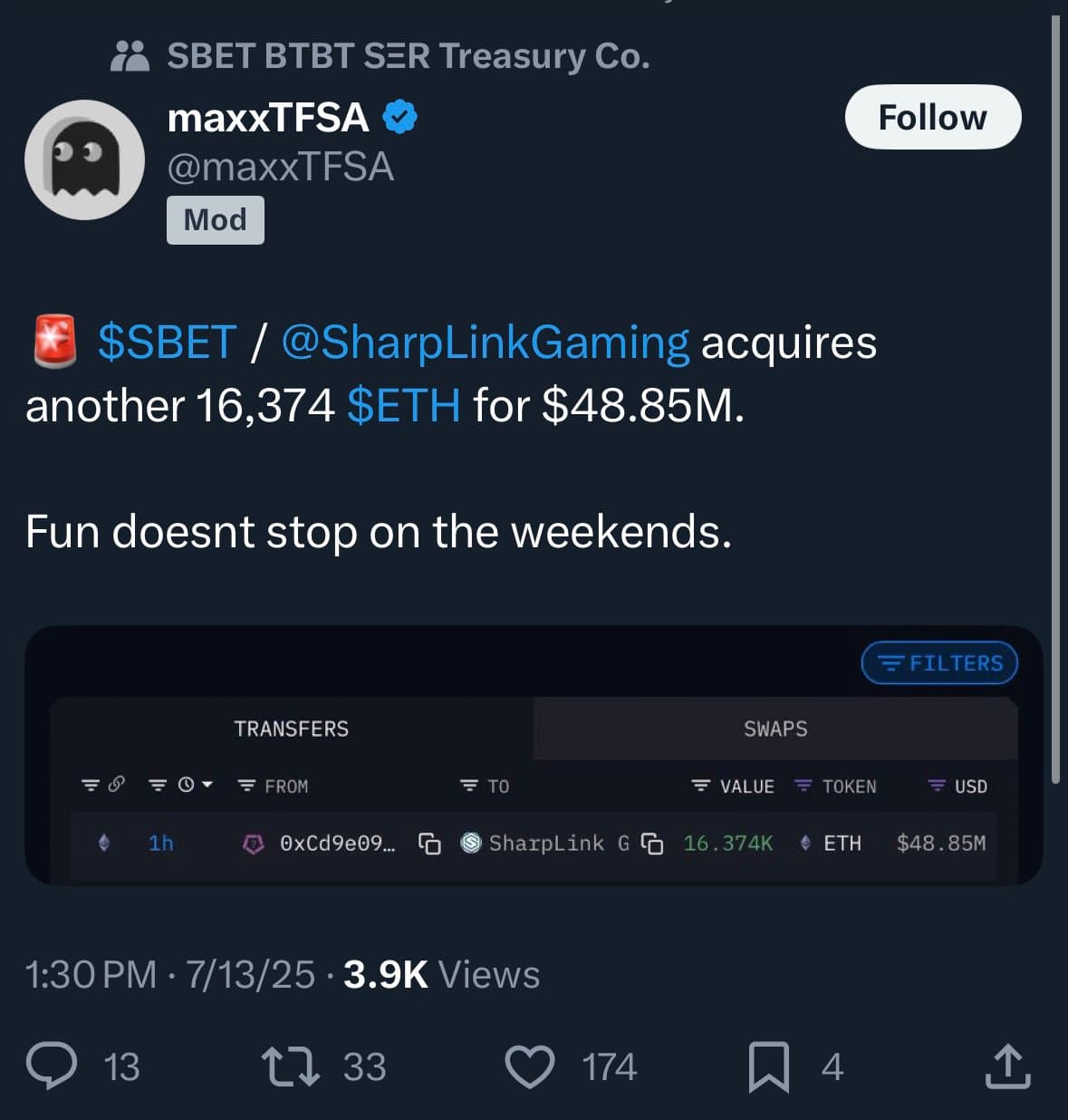
Task: Open the time sort dropdown arrow
Action: (x=207, y=785)
